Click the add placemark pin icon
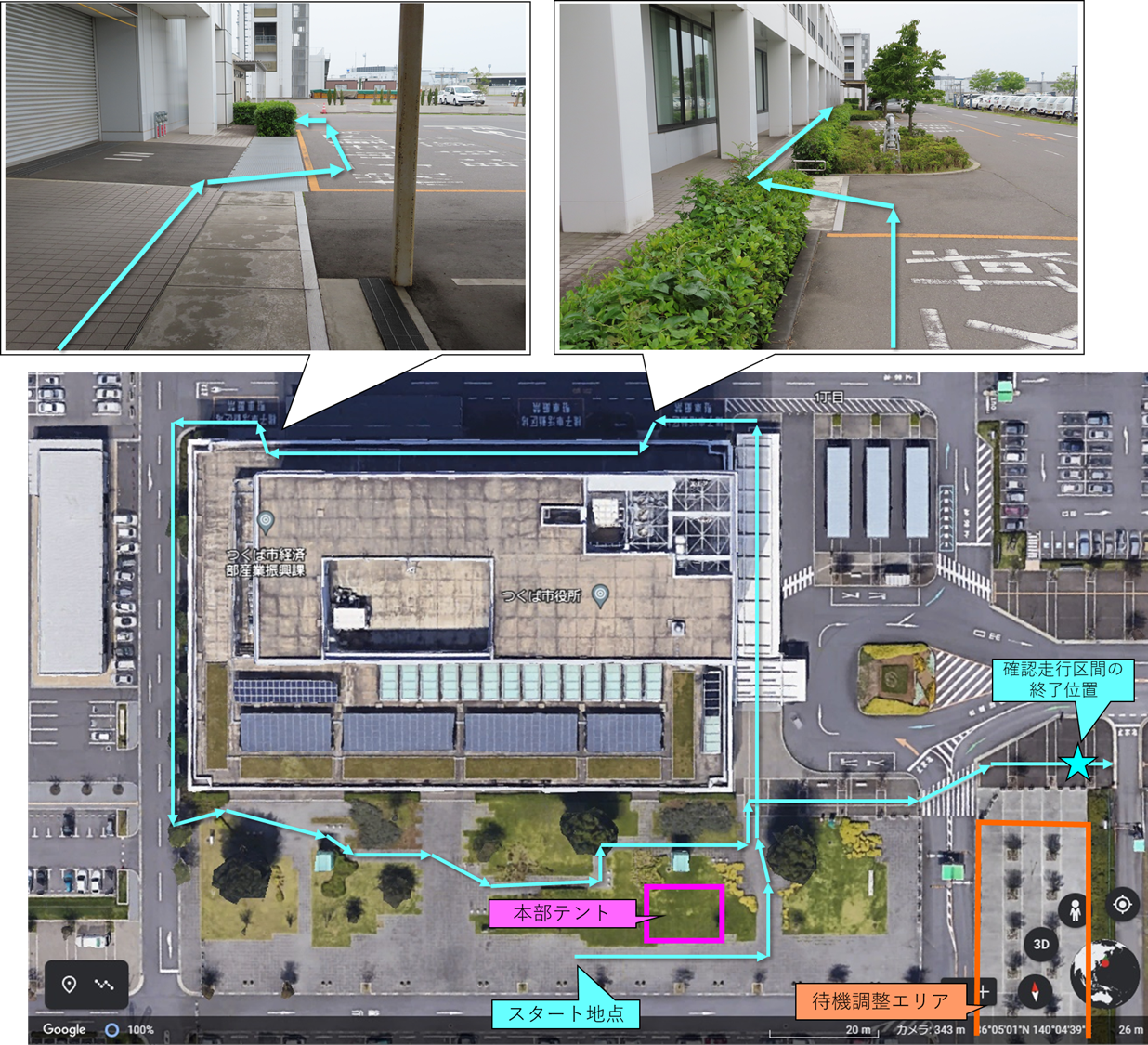Image resolution: width=1148 pixels, height=1045 pixels. tap(69, 984)
